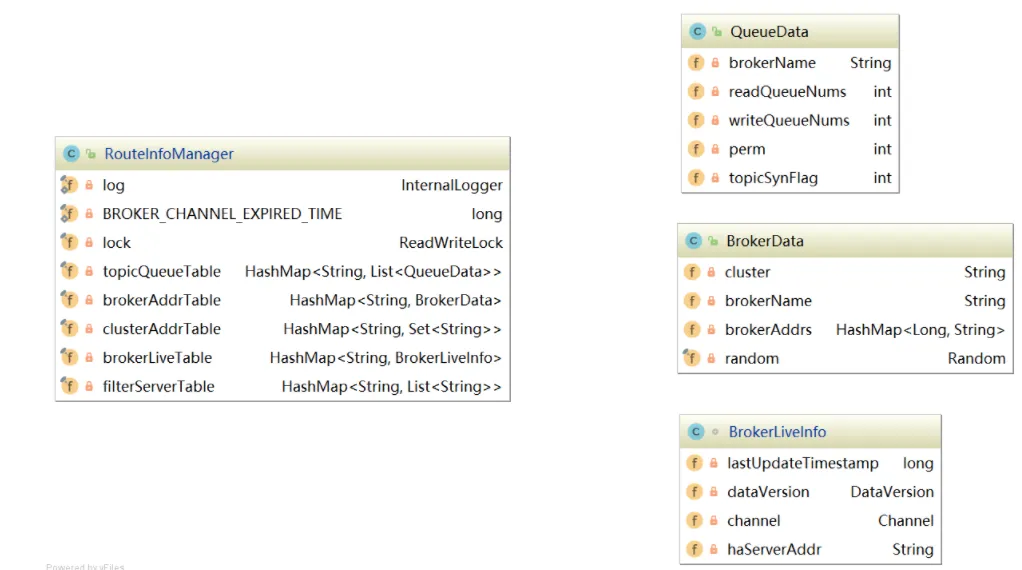Click the field icon next to log
Image resolution: width=1022 pixels, height=570 pixels.
69,185
